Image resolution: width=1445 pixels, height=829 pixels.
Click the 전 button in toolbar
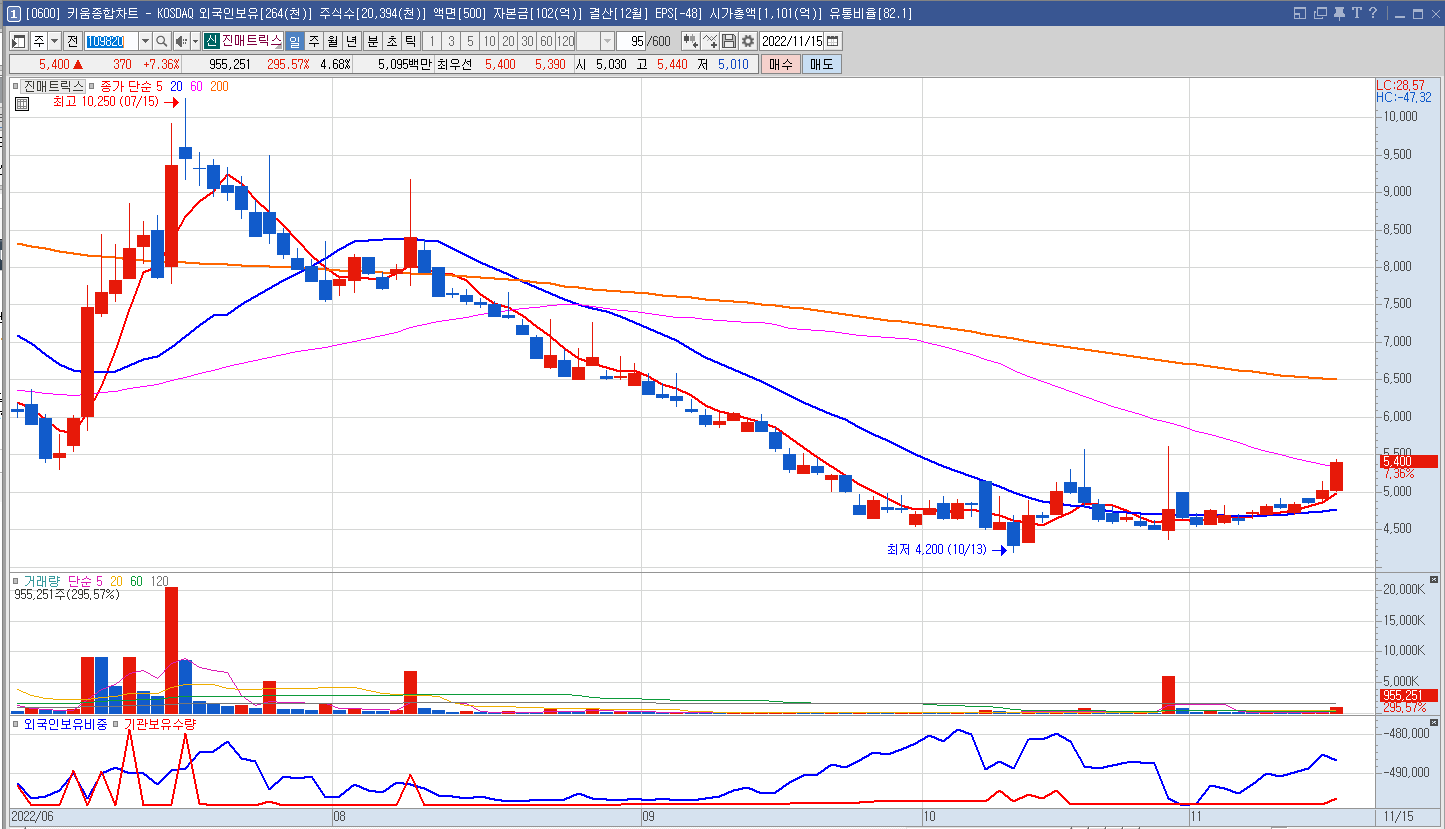tap(72, 41)
